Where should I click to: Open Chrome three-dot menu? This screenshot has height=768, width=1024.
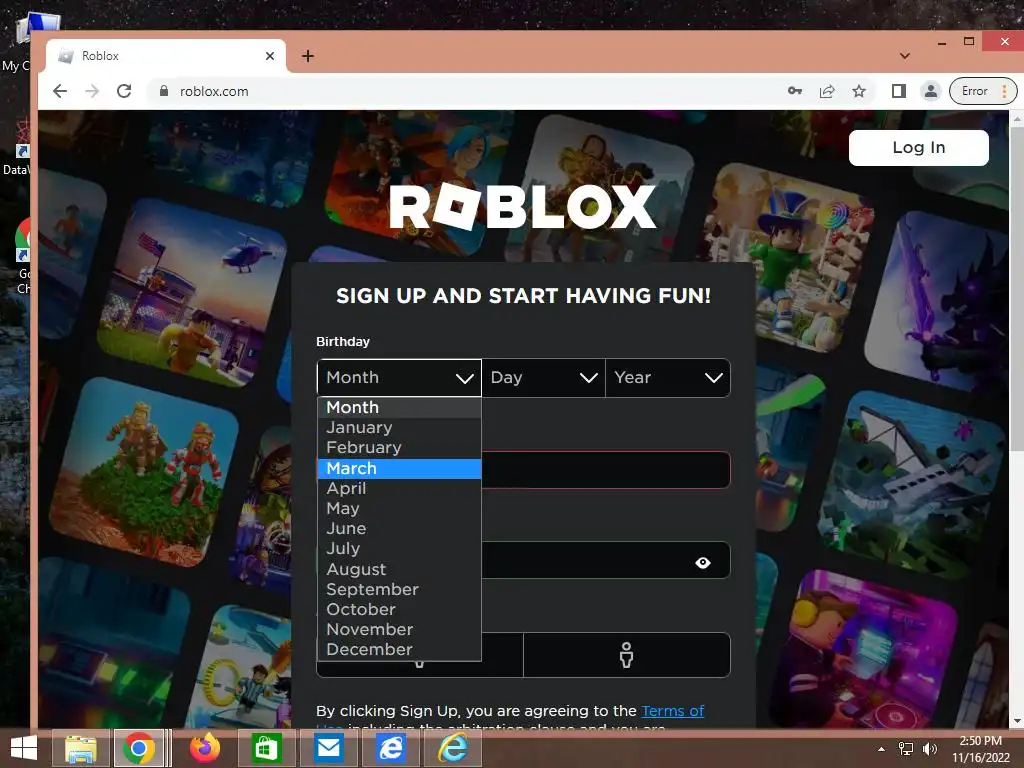(1005, 91)
